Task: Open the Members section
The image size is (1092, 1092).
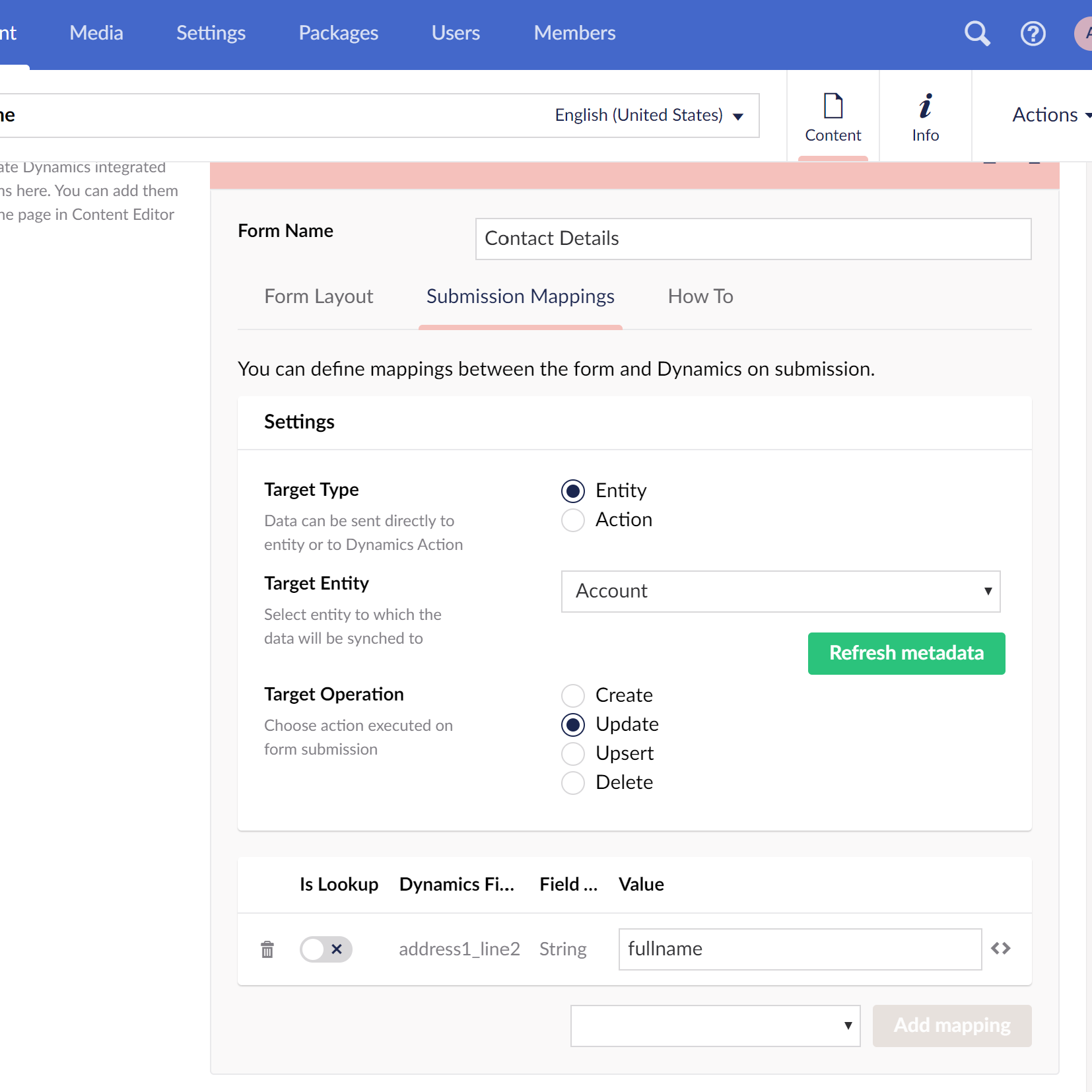Action: pyautogui.click(x=574, y=33)
